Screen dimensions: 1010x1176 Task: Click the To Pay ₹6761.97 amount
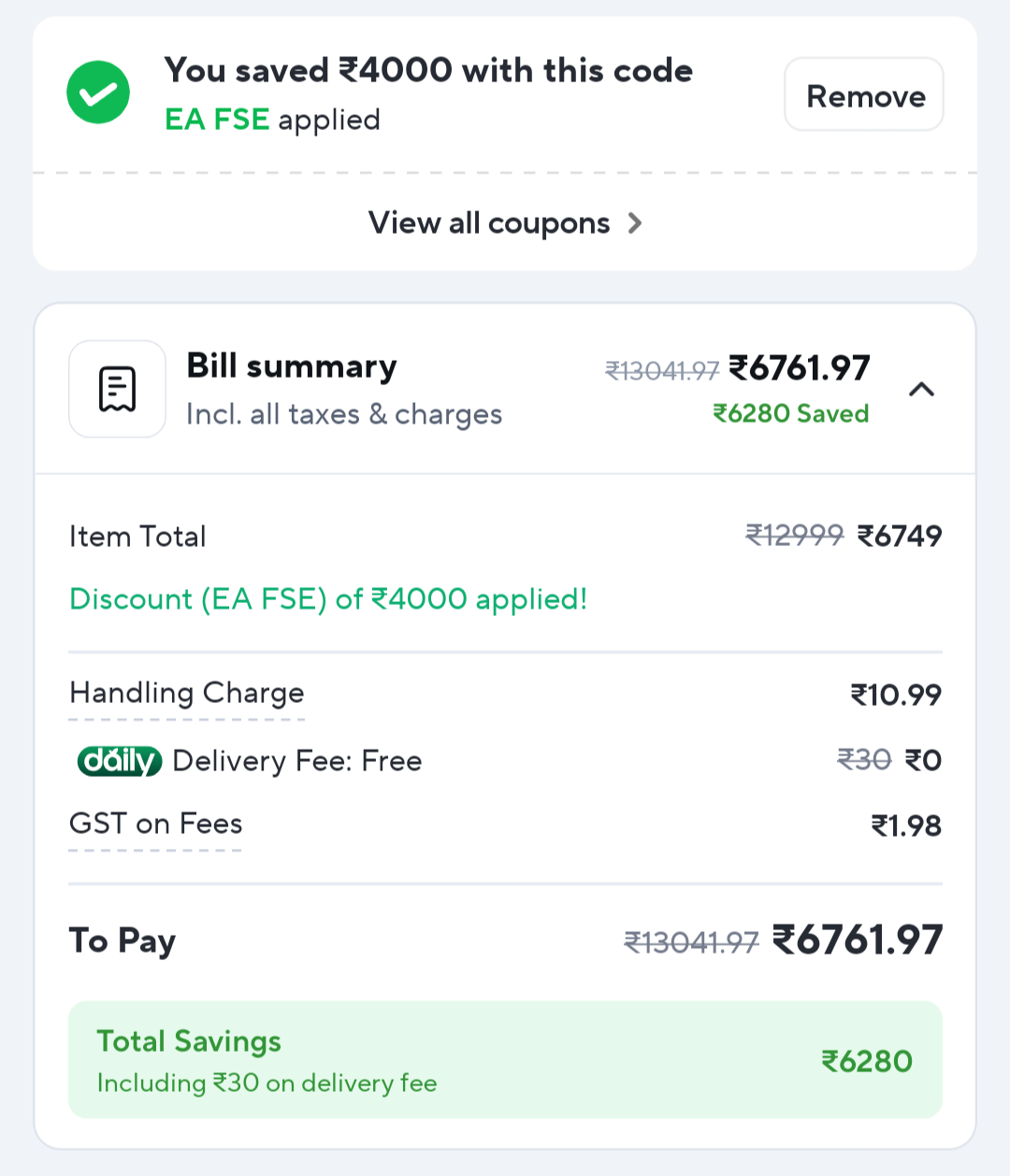858,940
